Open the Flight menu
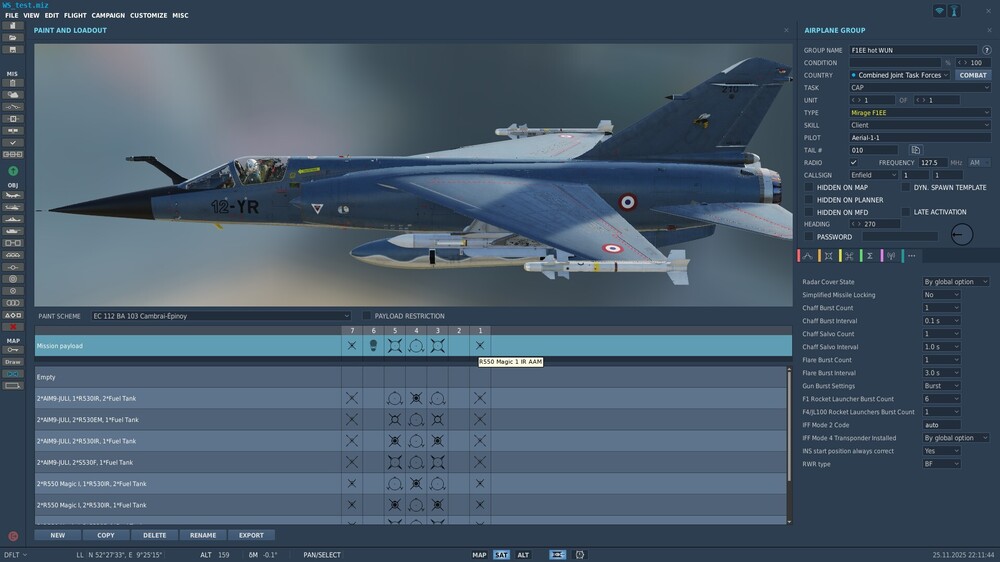 [x=75, y=15]
